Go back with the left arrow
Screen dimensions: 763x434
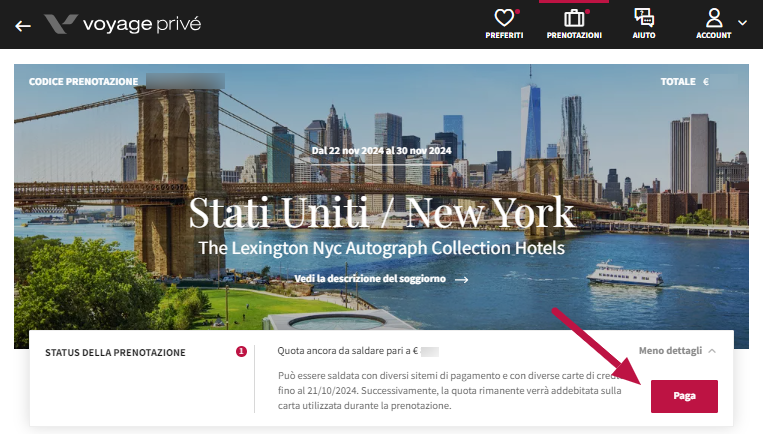click(x=23, y=26)
